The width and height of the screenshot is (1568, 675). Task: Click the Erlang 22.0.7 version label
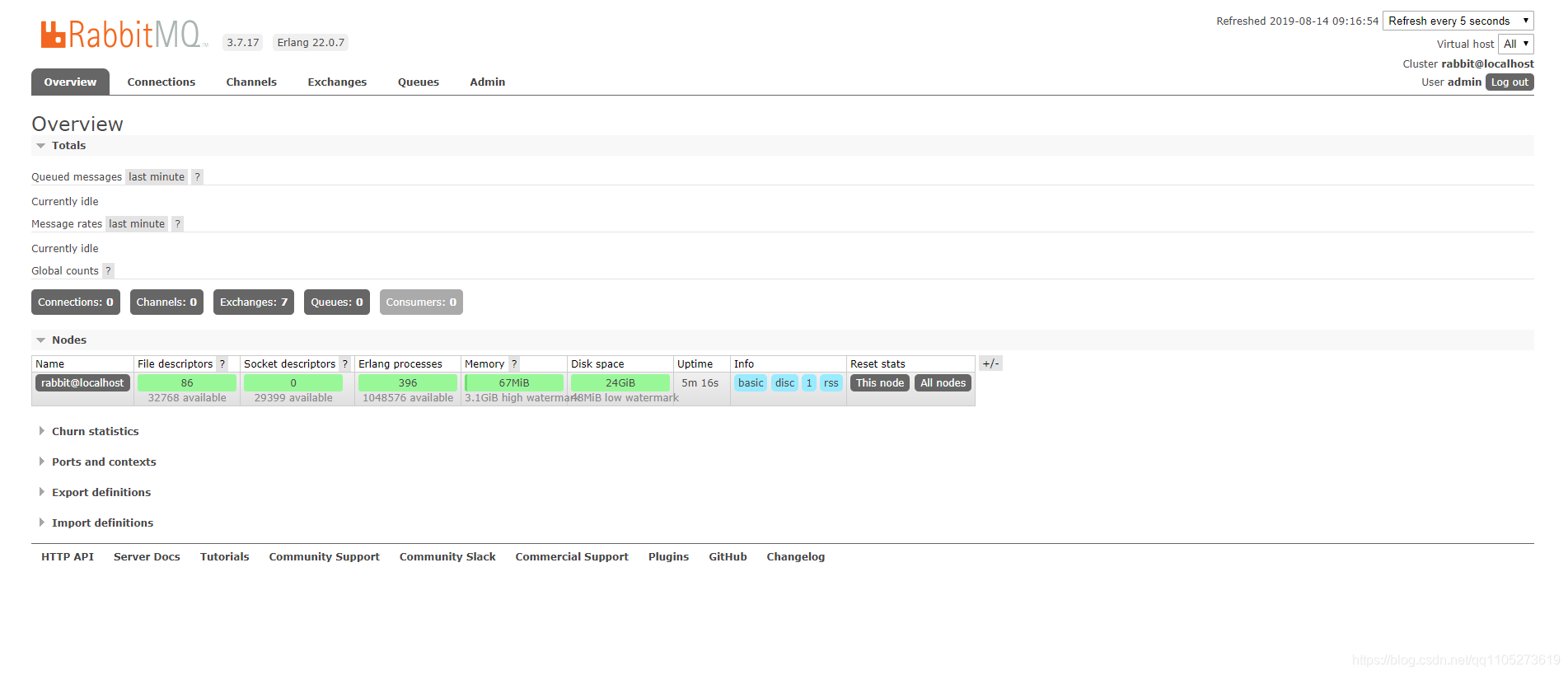click(x=311, y=42)
